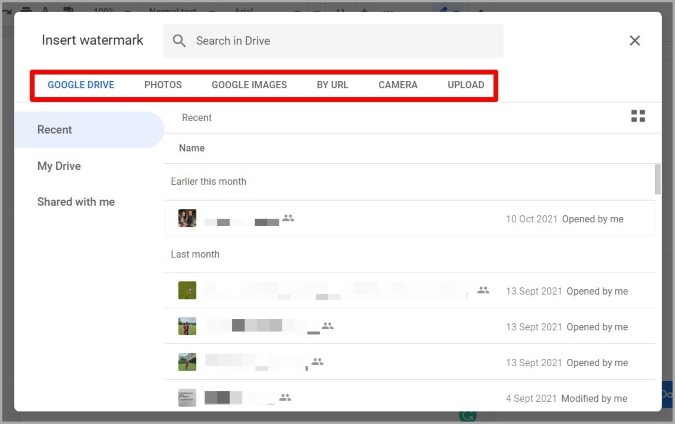Click the file list vertical scrollbar
Image resolution: width=675 pixels, height=424 pixels.
[657, 179]
